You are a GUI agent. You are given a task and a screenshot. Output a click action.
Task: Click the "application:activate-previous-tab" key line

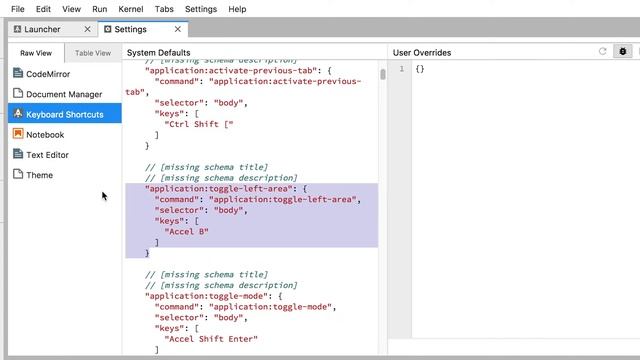point(238,70)
